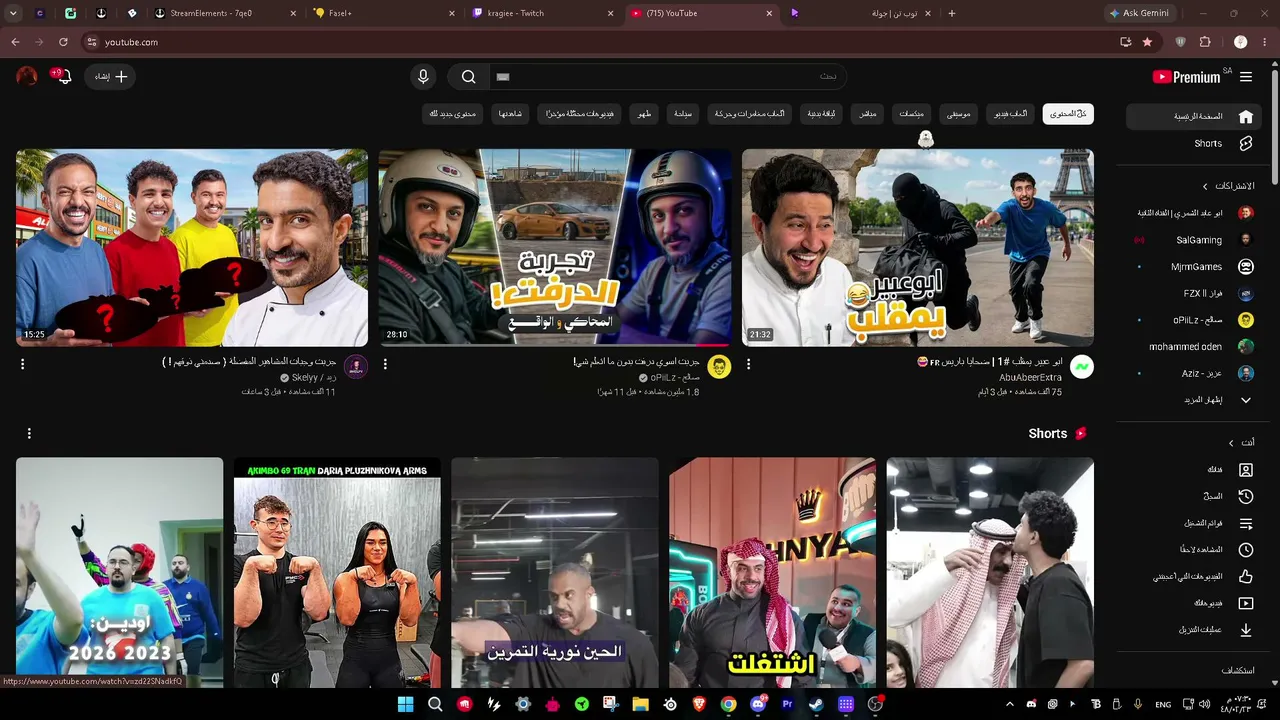Open the 15:25 Skelyy video thumbnail
Viewport: 1280px width, 720px height.
[x=192, y=248]
